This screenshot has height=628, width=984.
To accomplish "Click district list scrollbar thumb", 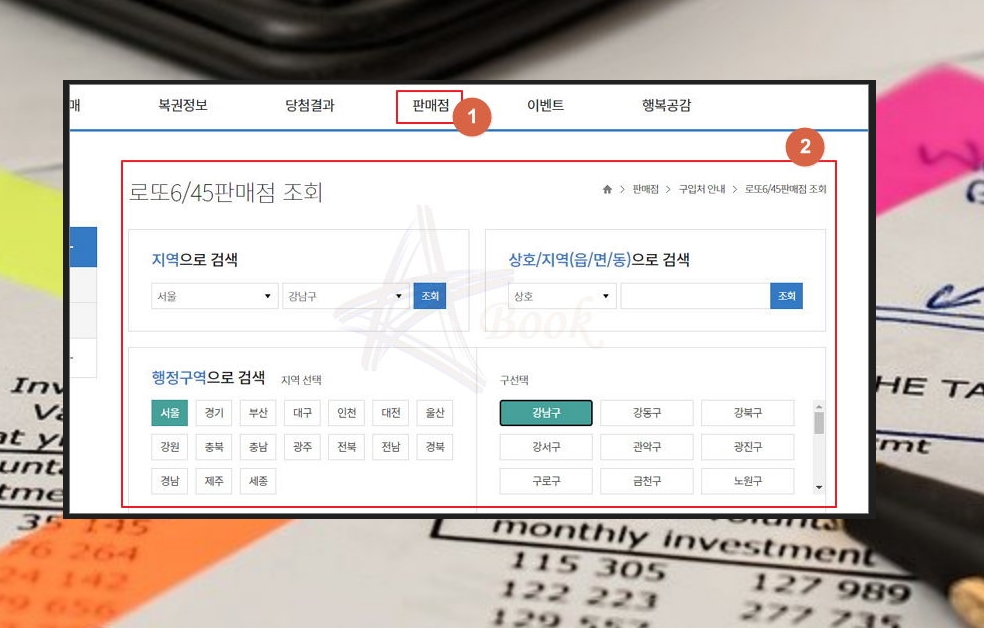I will pyautogui.click(x=819, y=423).
